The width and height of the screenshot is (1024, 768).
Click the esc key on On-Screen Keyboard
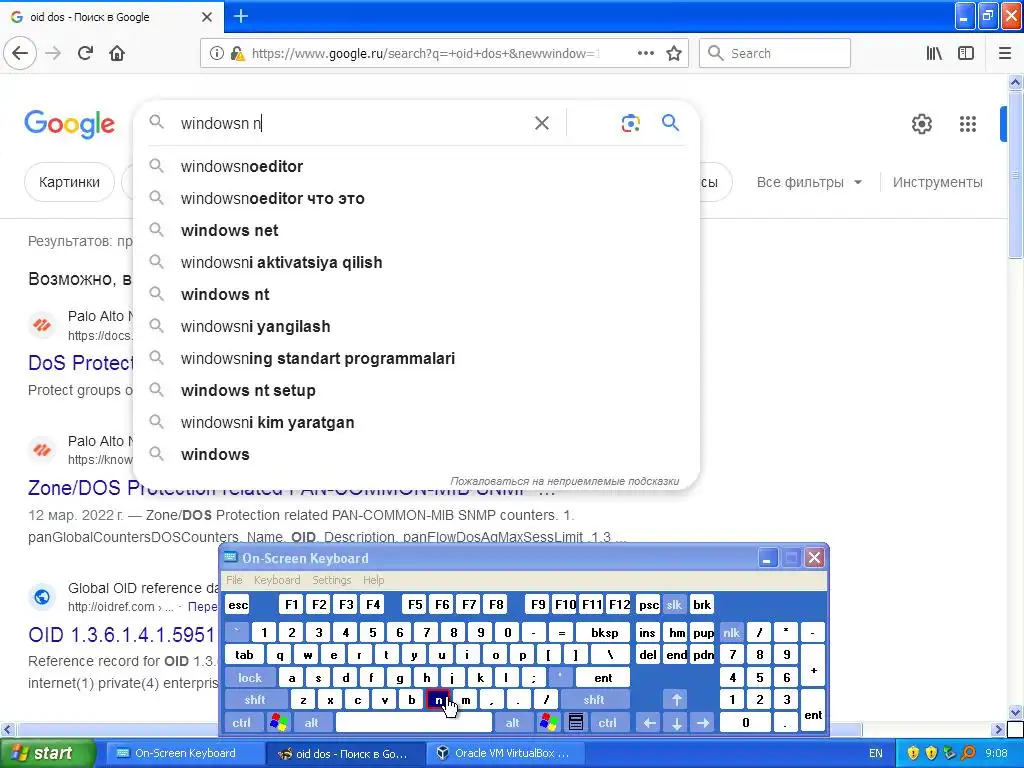pos(238,605)
